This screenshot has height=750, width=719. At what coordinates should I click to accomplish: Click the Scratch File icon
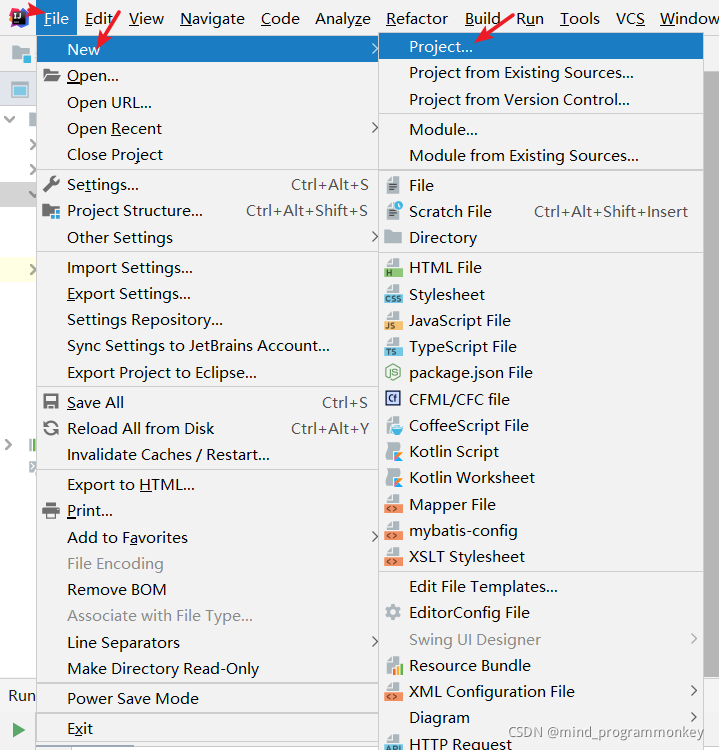394,211
